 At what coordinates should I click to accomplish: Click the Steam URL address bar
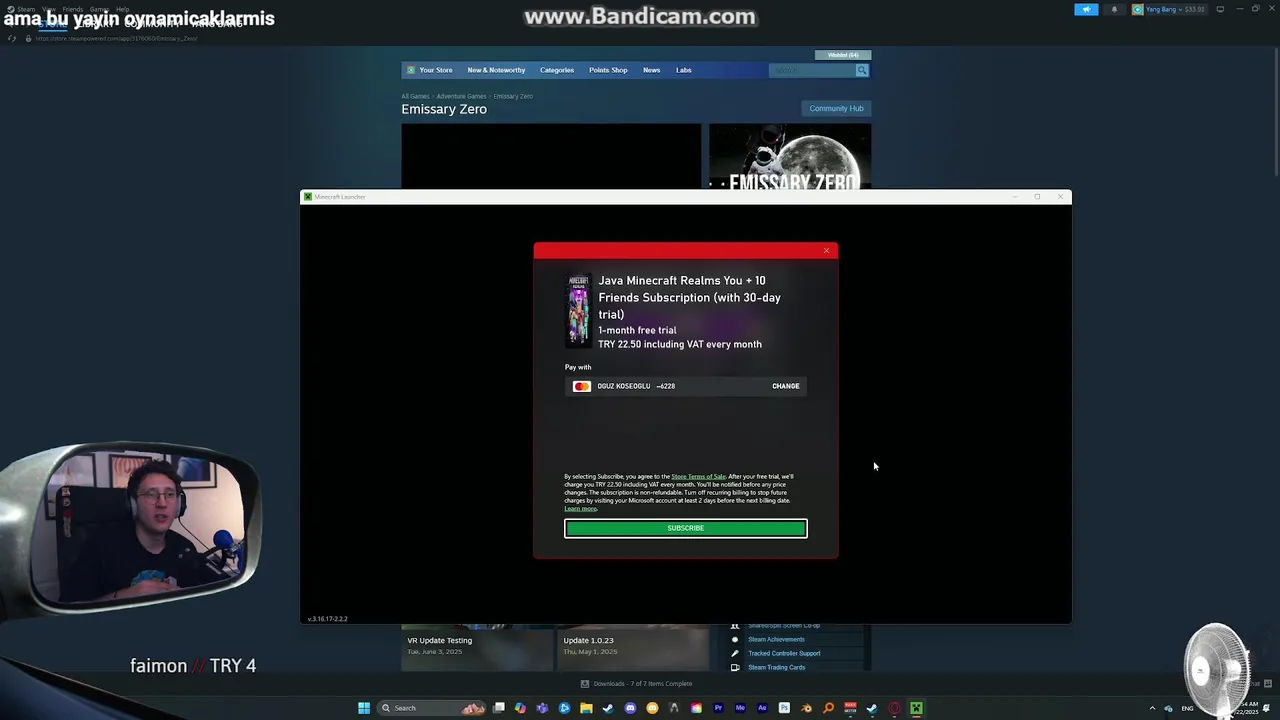(x=117, y=38)
